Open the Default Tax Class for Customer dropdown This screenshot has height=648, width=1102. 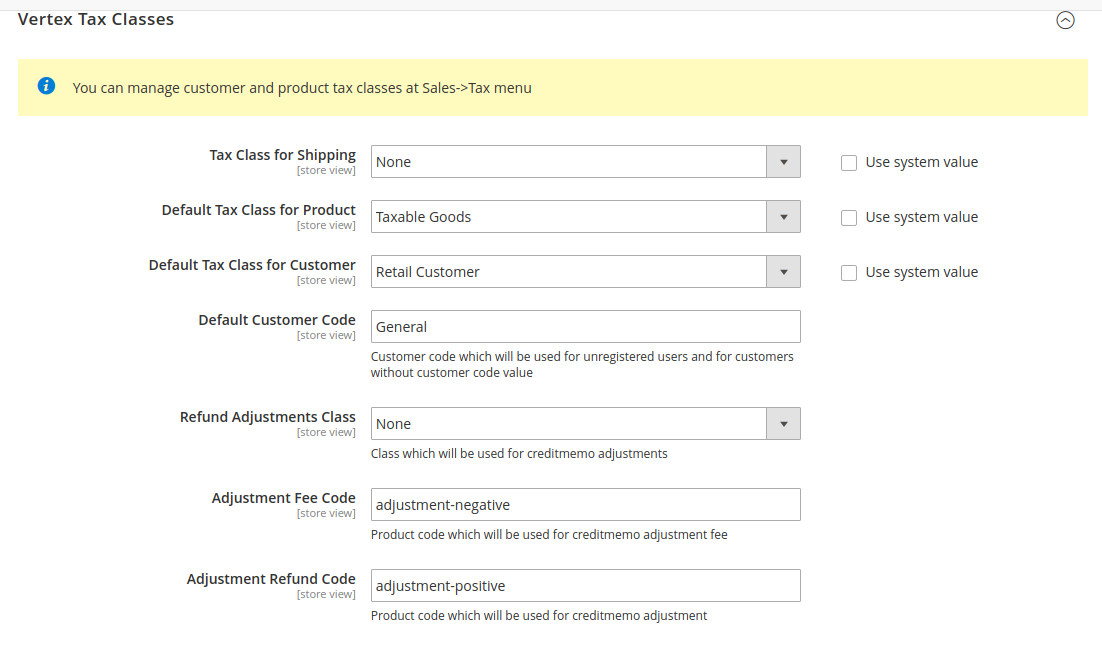783,271
